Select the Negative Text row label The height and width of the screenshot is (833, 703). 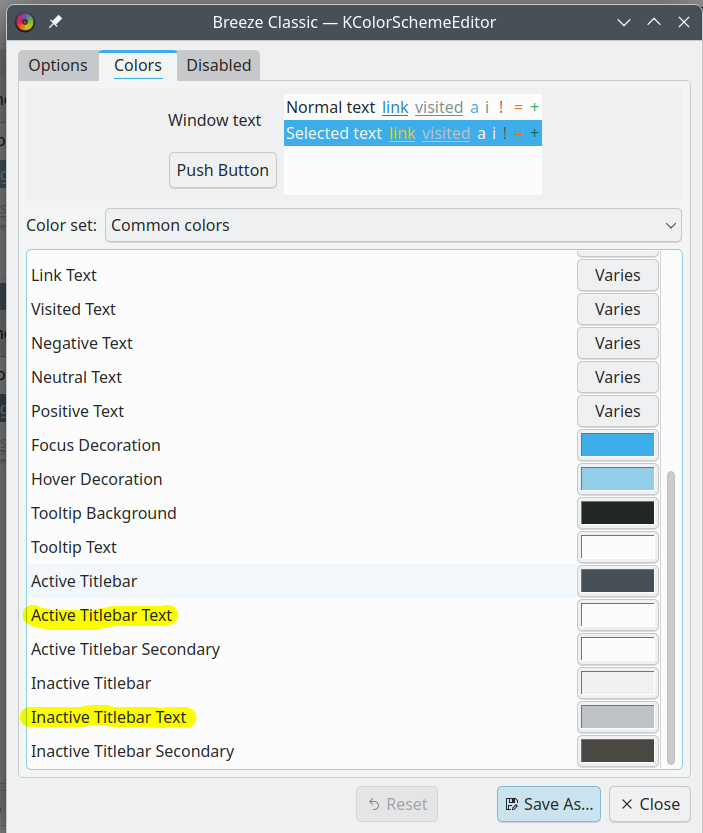click(82, 344)
